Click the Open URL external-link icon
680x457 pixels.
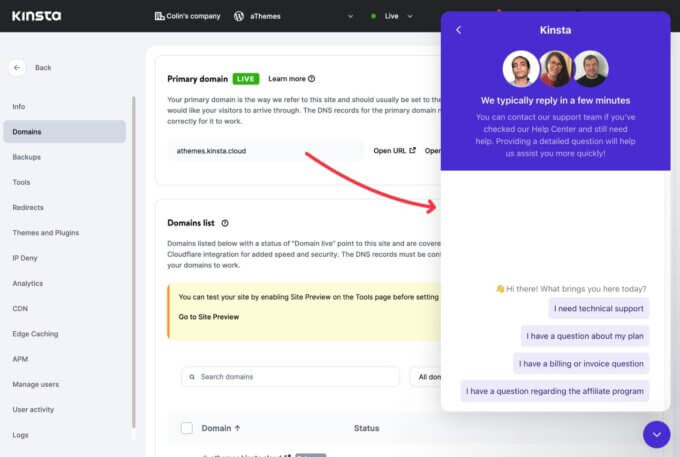[x=412, y=150]
